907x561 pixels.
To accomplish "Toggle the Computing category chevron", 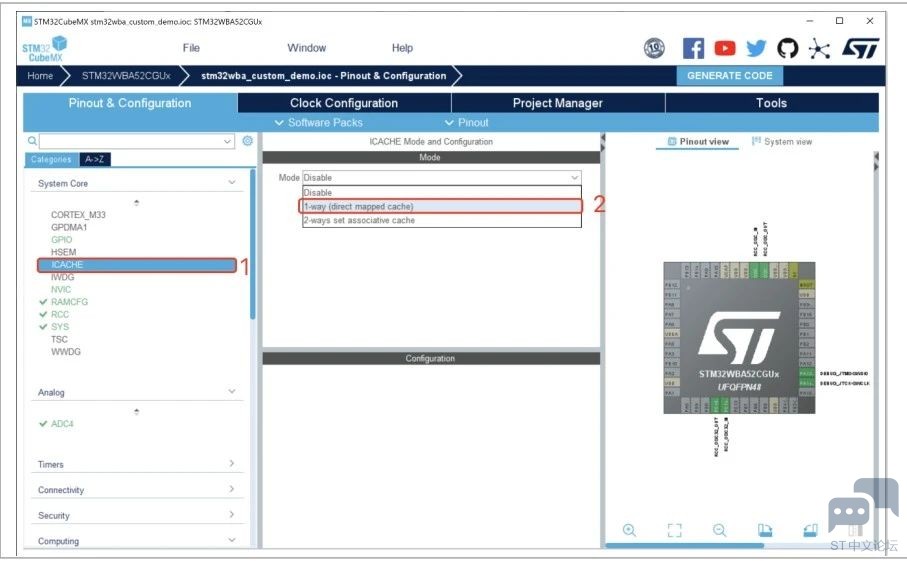I will pyautogui.click(x=231, y=540).
